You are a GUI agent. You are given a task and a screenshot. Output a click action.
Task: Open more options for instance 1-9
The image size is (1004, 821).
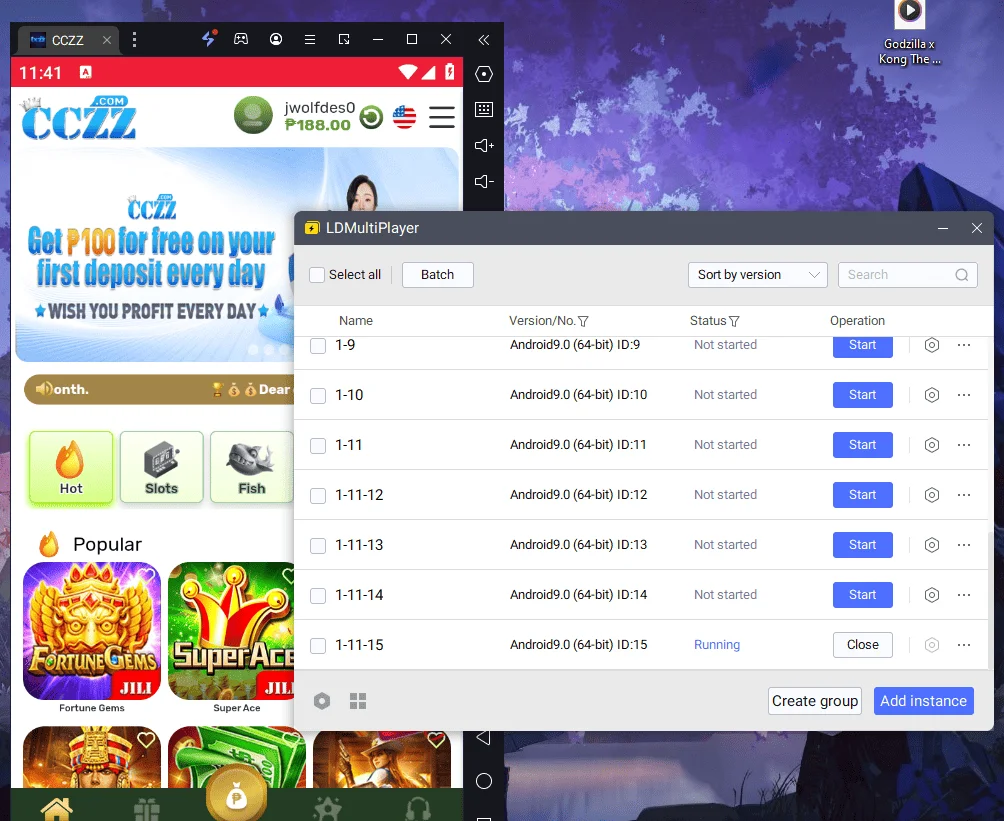click(x=964, y=345)
